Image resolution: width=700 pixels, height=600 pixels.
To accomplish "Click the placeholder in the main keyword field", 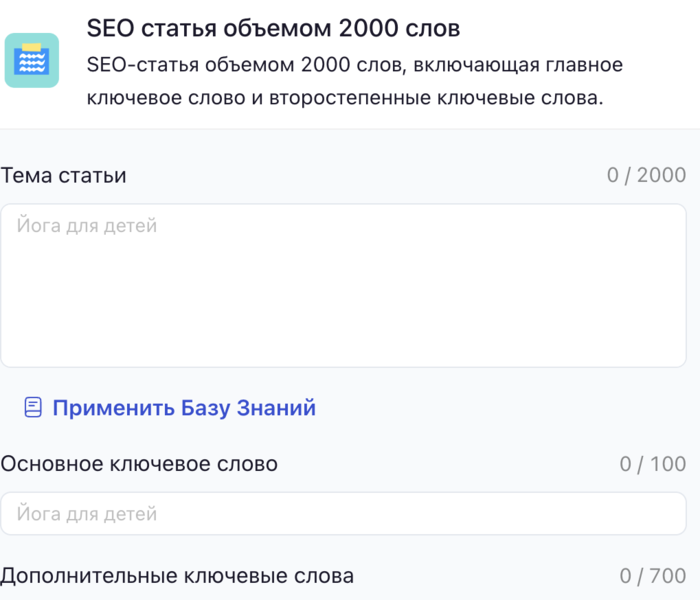I will click(87, 515).
